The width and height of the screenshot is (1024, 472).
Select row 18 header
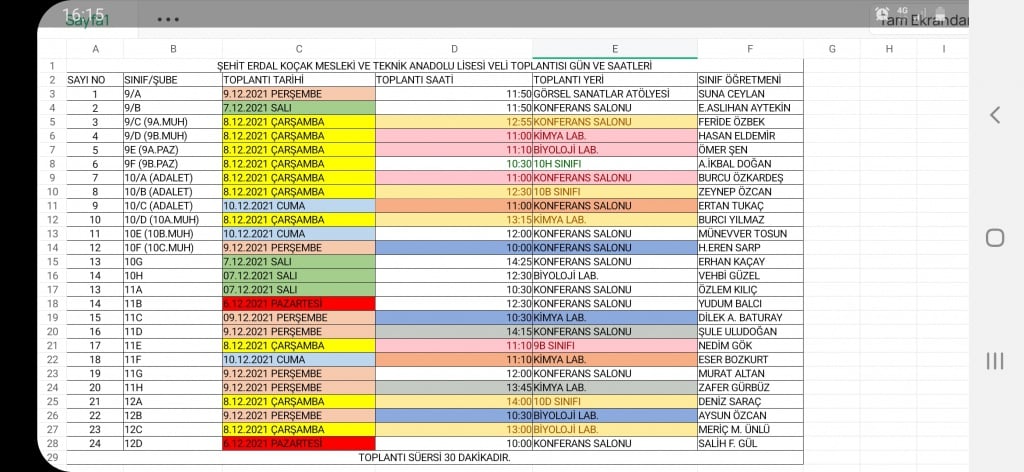click(51, 303)
